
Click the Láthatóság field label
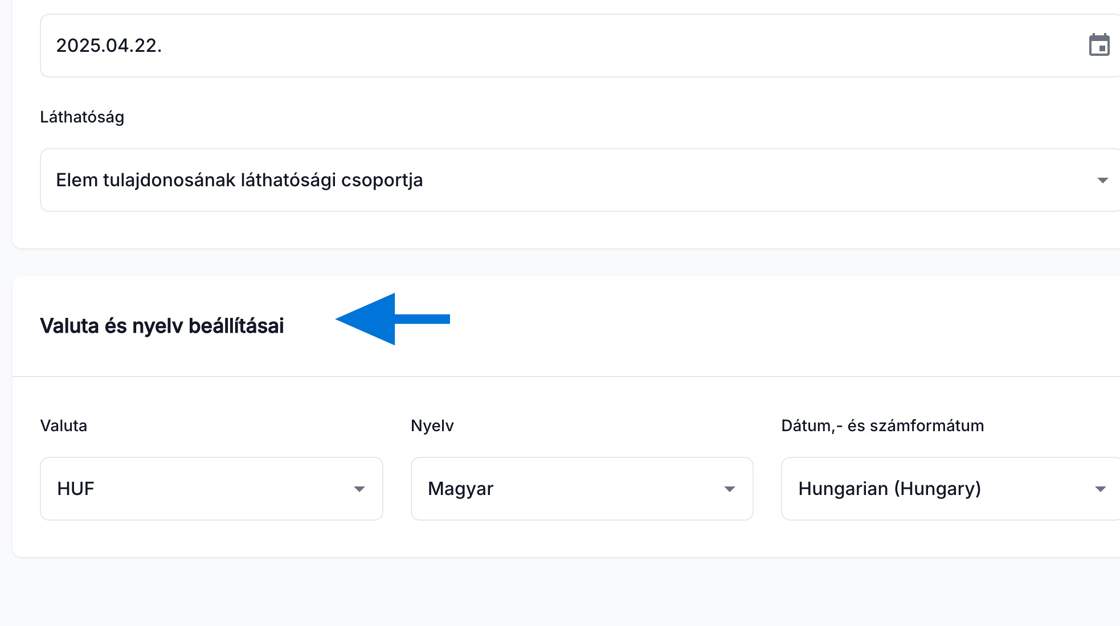82,117
